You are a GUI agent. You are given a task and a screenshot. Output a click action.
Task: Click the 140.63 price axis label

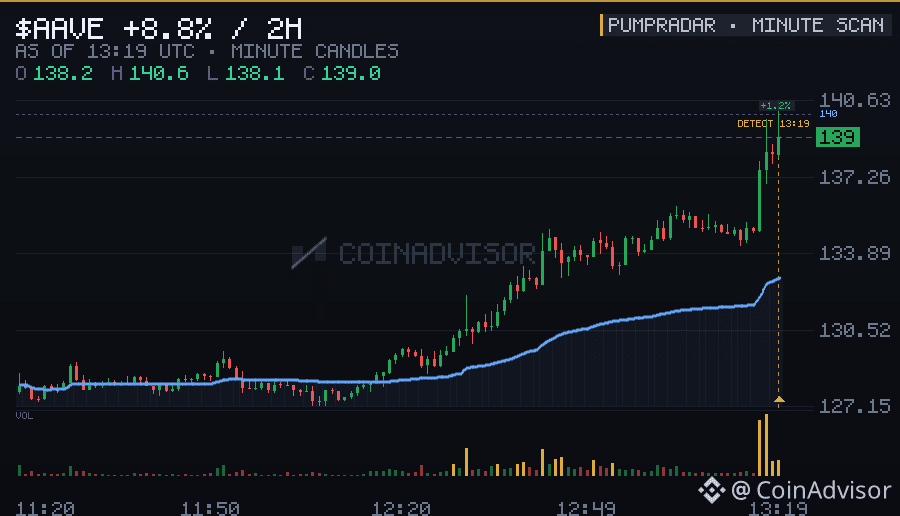click(855, 100)
